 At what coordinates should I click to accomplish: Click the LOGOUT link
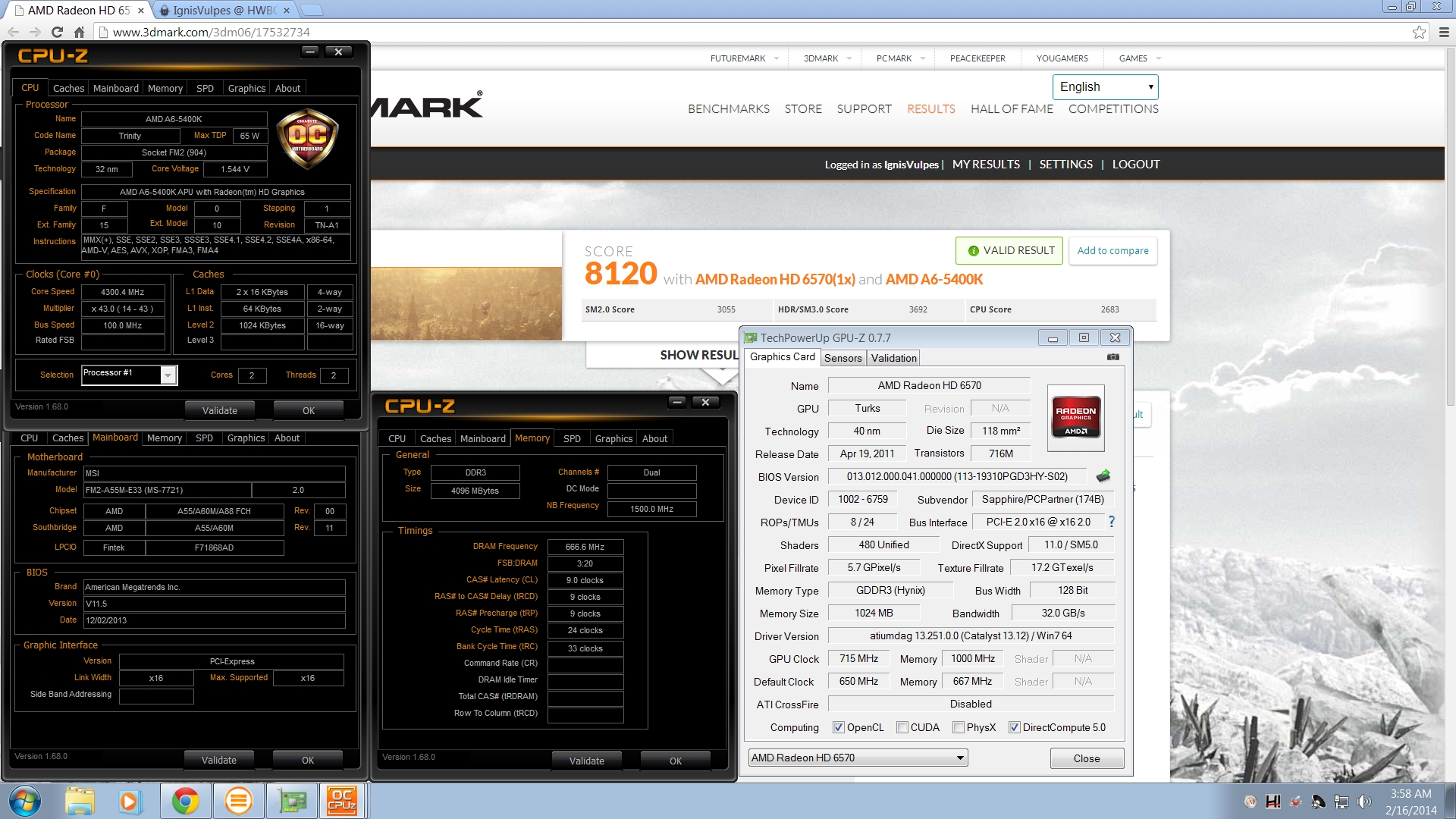point(1135,164)
